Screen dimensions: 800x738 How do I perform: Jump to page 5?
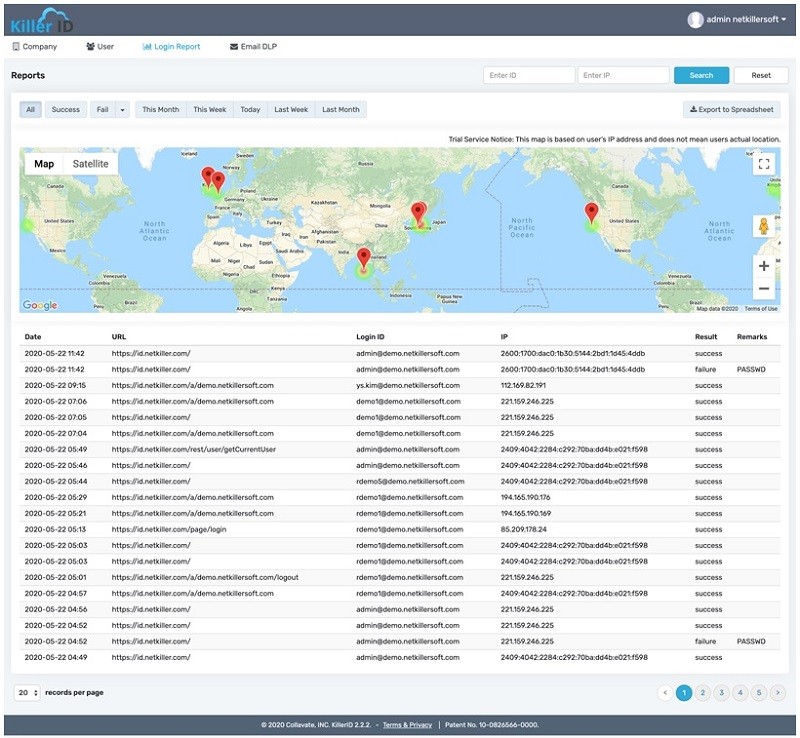click(759, 693)
